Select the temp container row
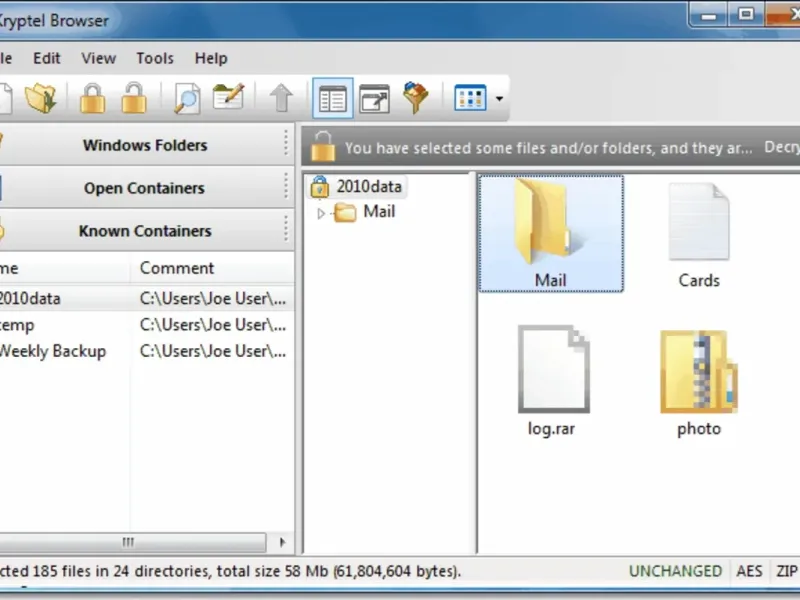 click(x=147, y=325)
